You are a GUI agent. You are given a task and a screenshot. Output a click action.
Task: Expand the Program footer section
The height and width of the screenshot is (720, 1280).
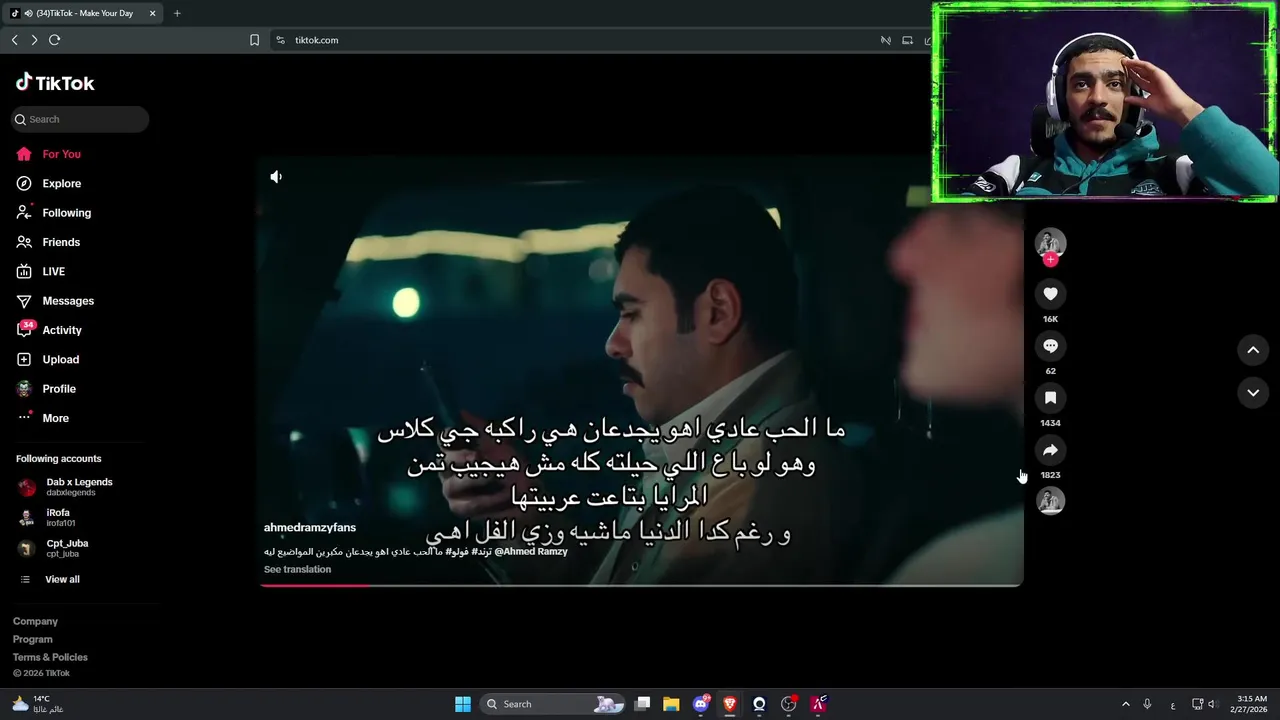pos(33,639)
